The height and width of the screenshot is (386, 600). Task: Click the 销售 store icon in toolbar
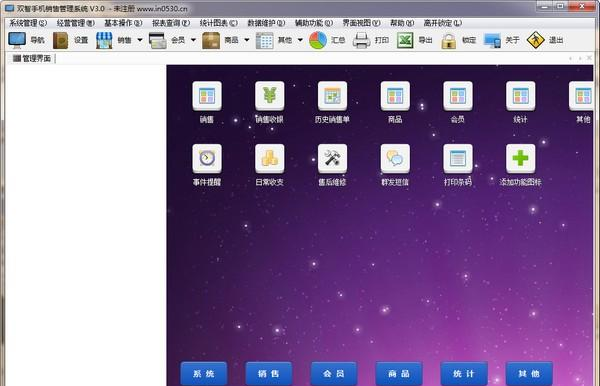coord(104,40)
